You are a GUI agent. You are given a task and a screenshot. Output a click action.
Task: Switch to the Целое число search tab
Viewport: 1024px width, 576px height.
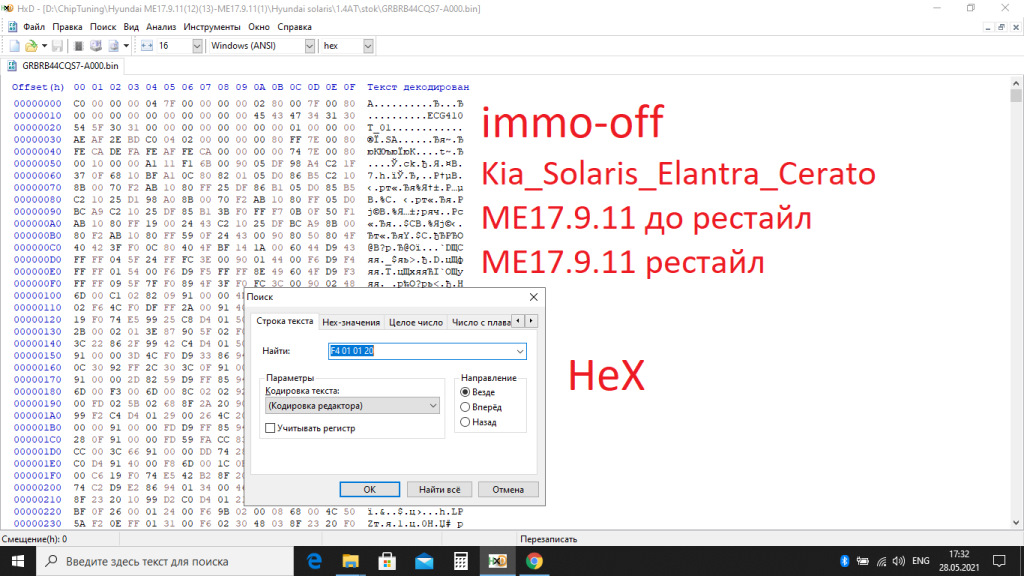click(415, 323)
